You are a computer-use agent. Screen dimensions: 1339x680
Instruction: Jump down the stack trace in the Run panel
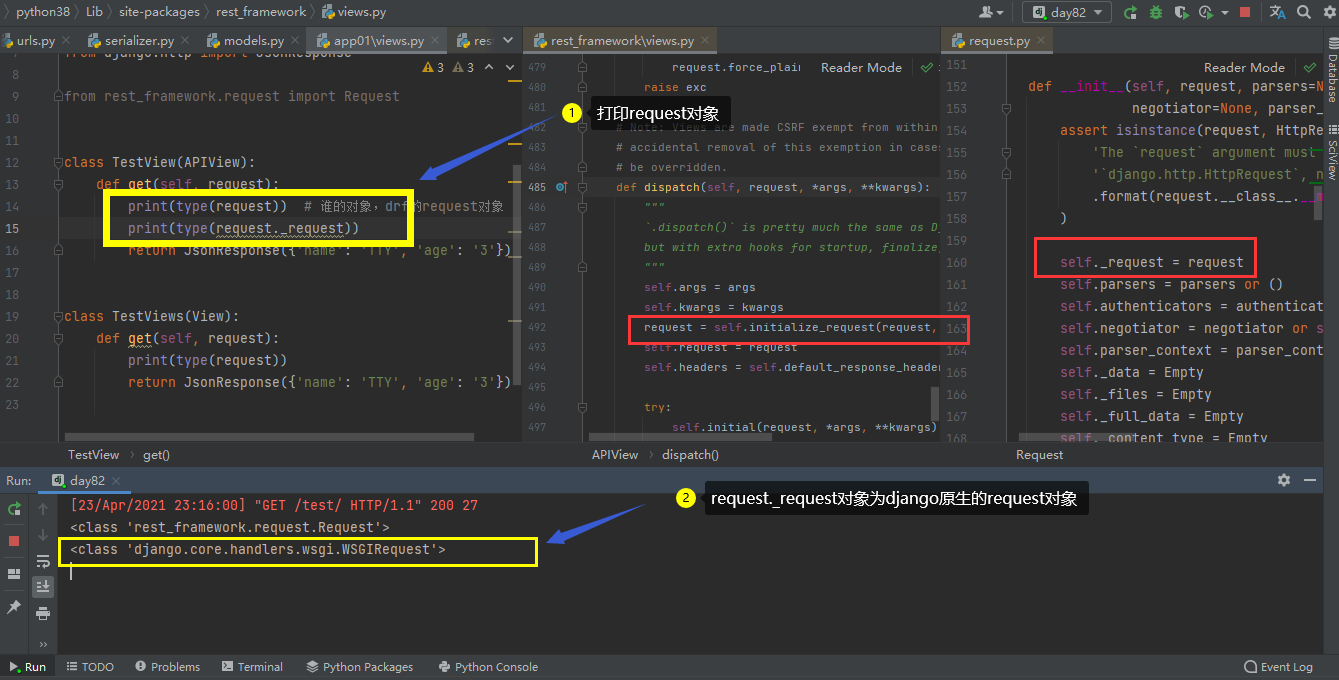(43, 535)
